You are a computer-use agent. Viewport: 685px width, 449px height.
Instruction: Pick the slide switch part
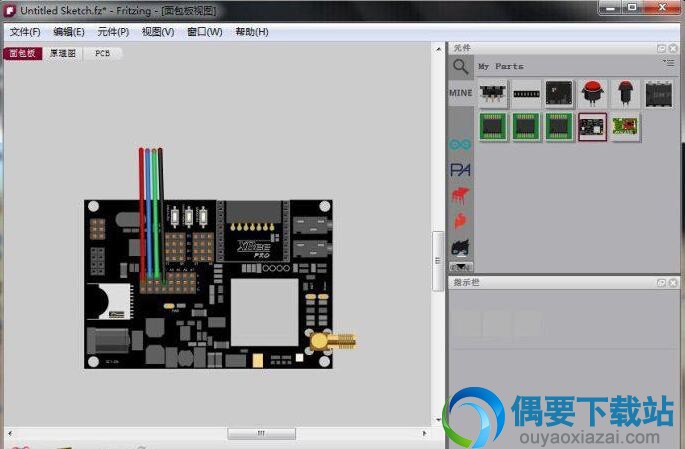[493, 93]
